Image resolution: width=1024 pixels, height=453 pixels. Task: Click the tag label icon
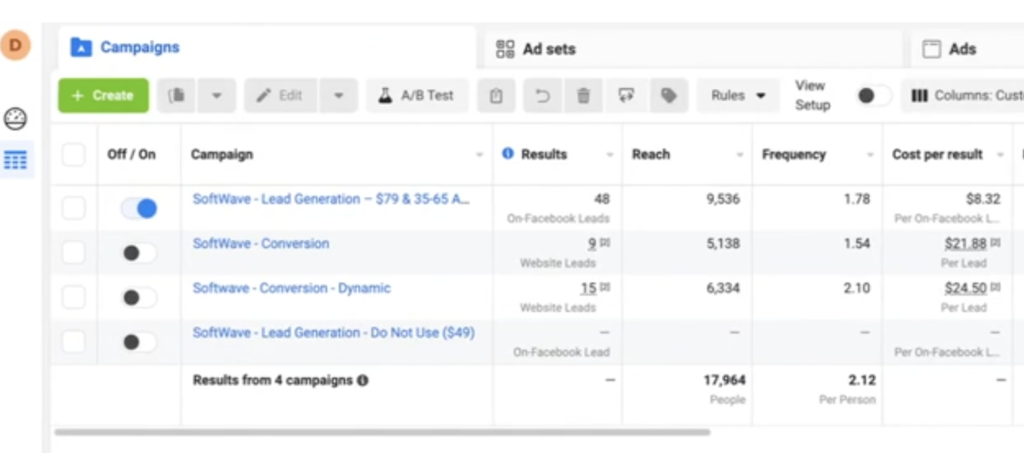[x=669, y=96]
